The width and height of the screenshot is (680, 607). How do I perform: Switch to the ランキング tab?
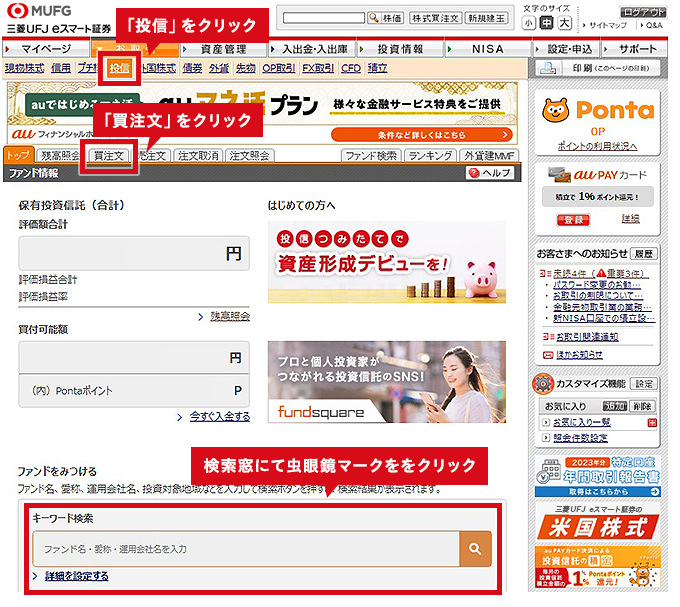coord(430,155)
